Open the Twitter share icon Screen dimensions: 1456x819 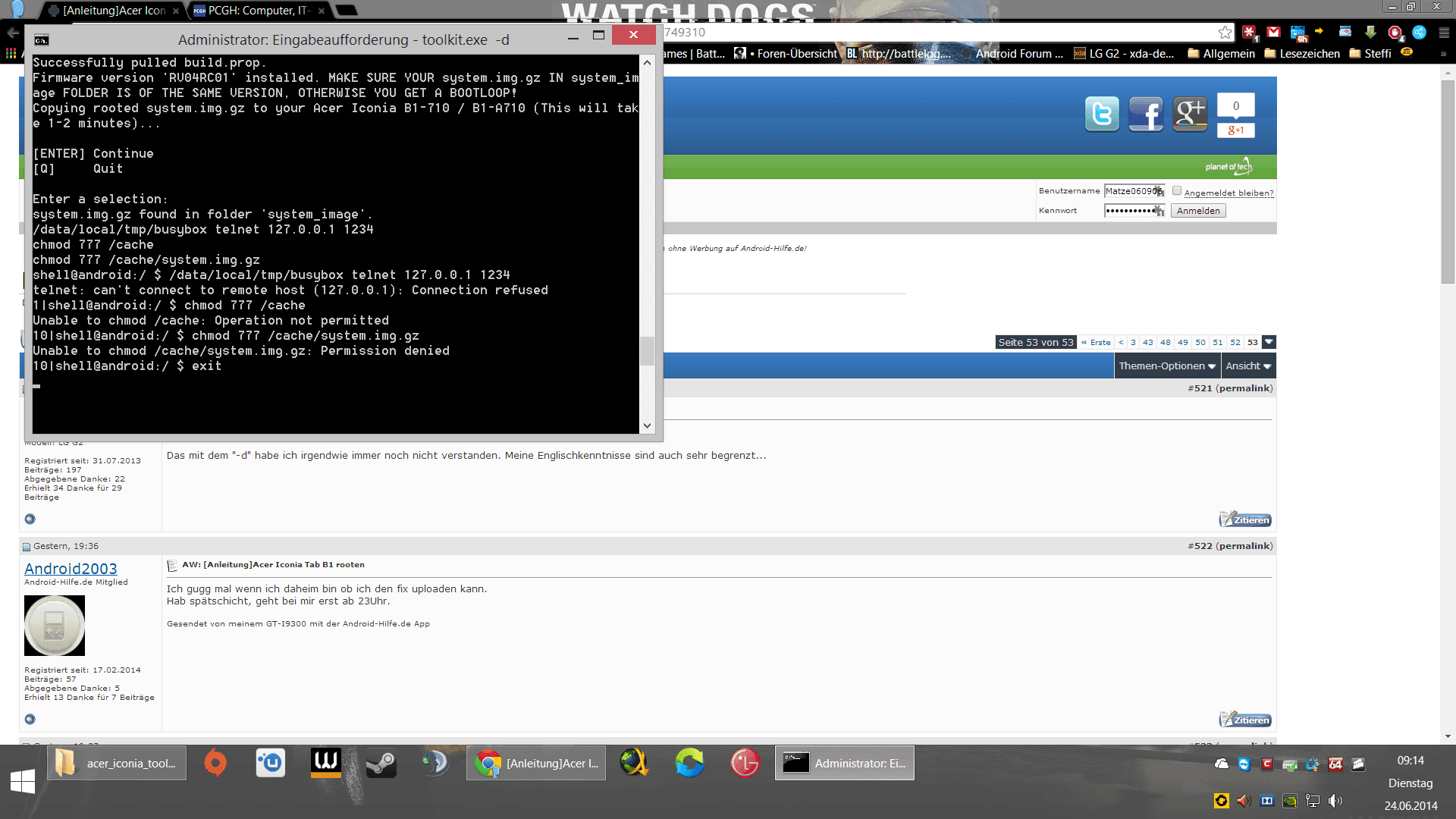pos(1102,115)
